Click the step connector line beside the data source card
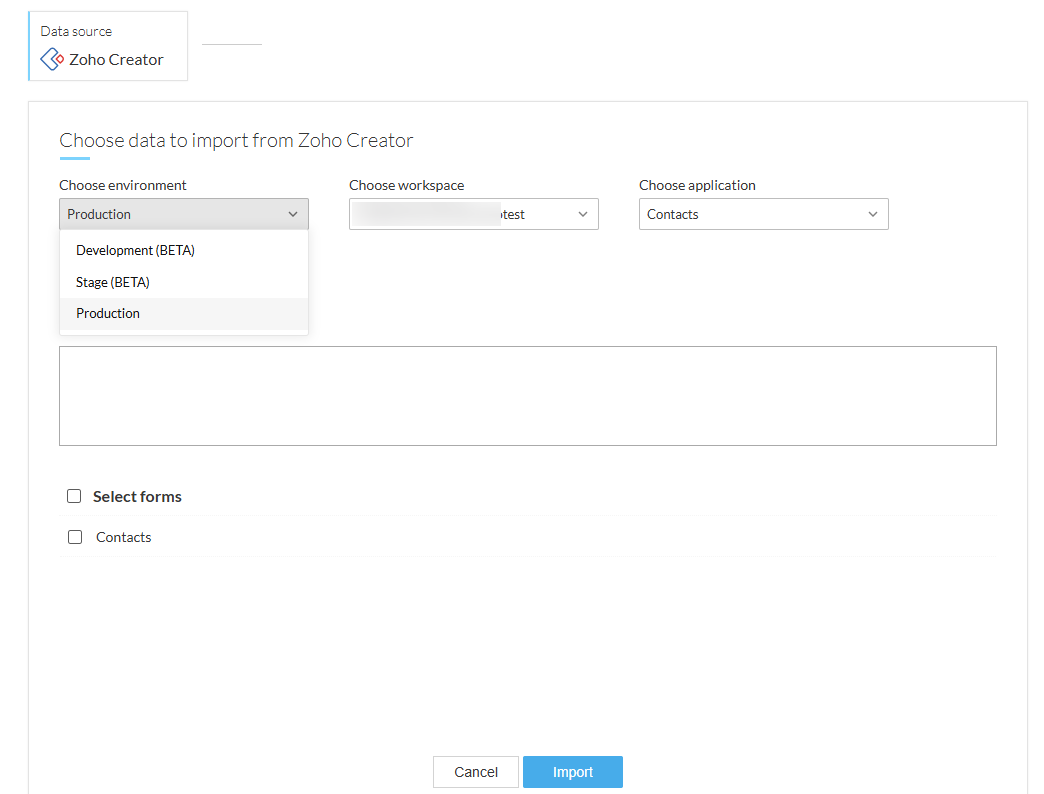1044x794 pixels. click(x=232, y=44)
